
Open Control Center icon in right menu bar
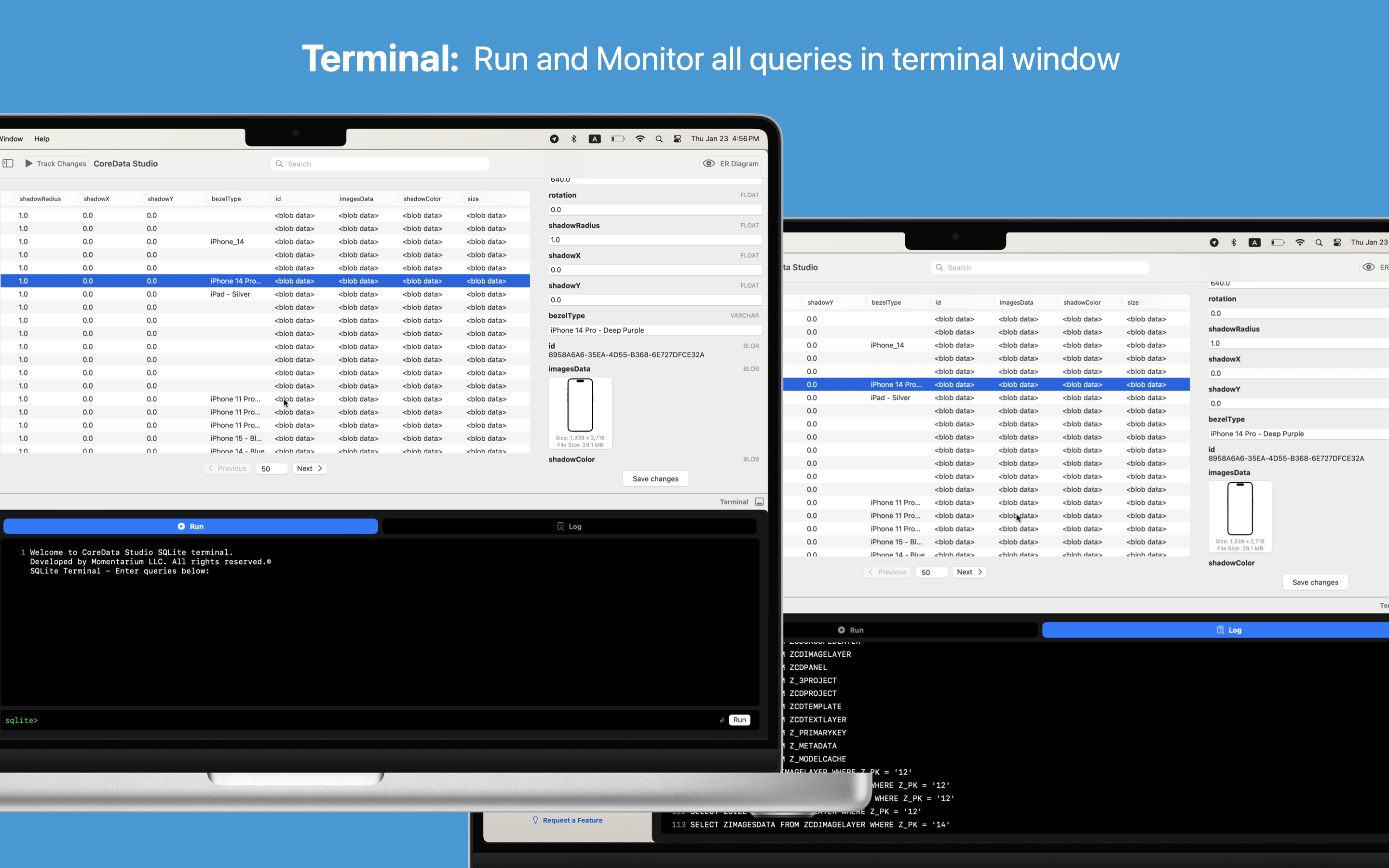click(x=1337, y=242)
